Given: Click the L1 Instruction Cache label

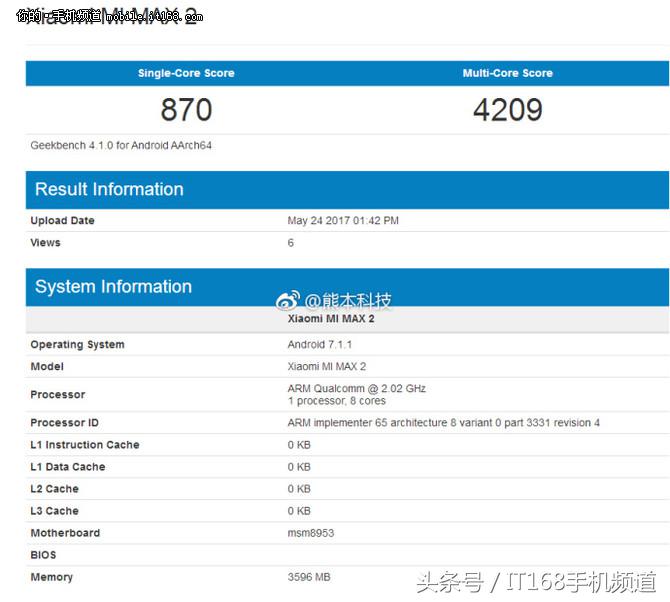Looking at the screenshot, I should pyautogui.click(x=85, y=445).
